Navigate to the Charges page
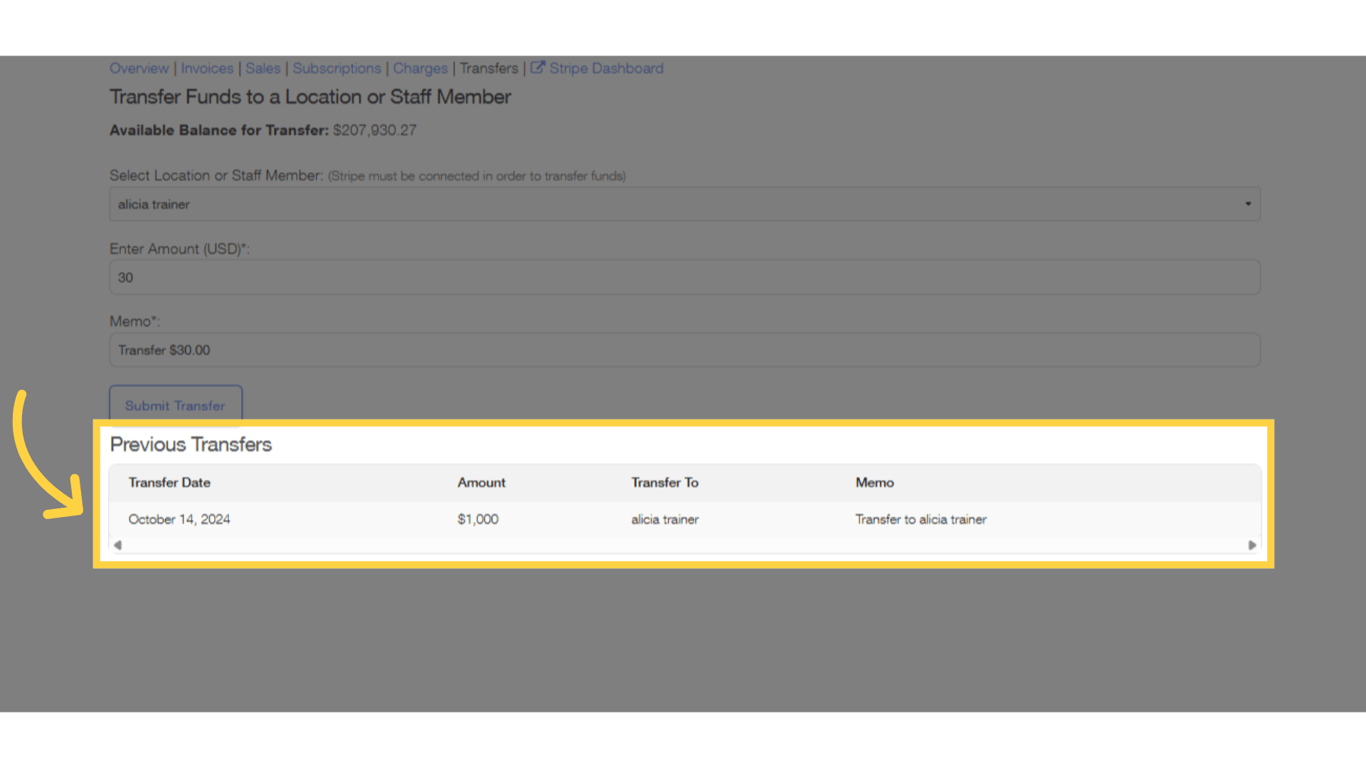1366x768 pixels. tap(420, 68)
